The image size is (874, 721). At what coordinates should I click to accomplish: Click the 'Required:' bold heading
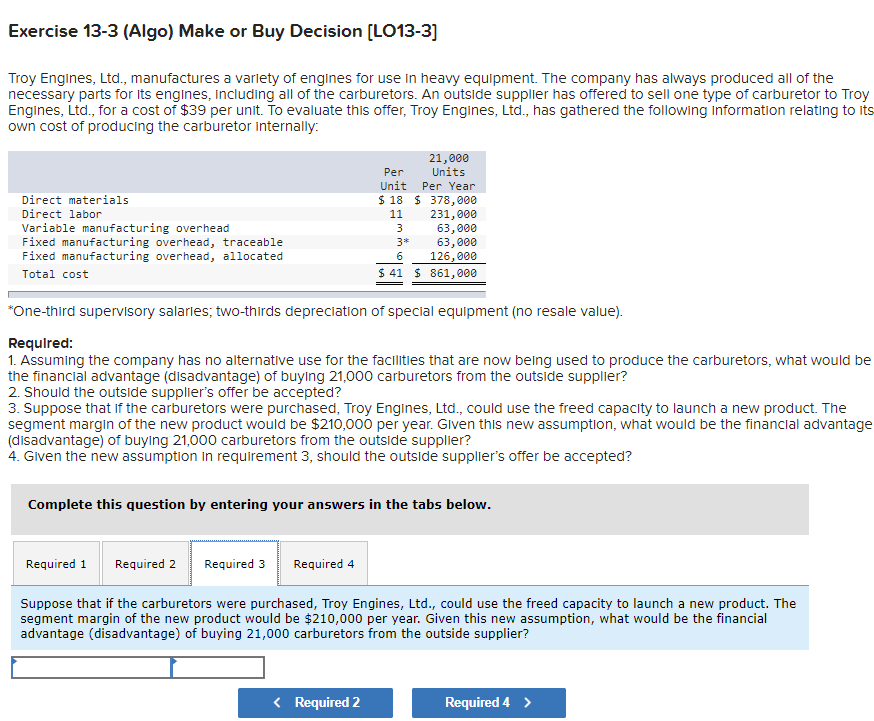pyautogui.click(x=41, y=343)
